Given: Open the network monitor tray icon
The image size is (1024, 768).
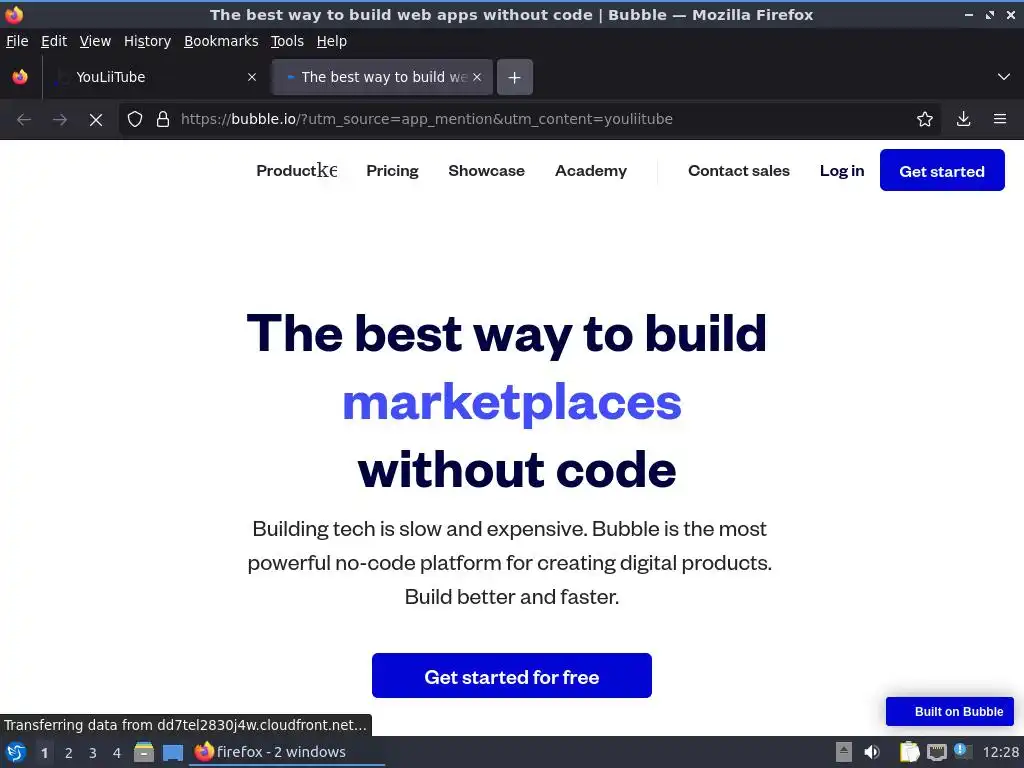Looking at the screenshot, I should [x=937, y=752].
